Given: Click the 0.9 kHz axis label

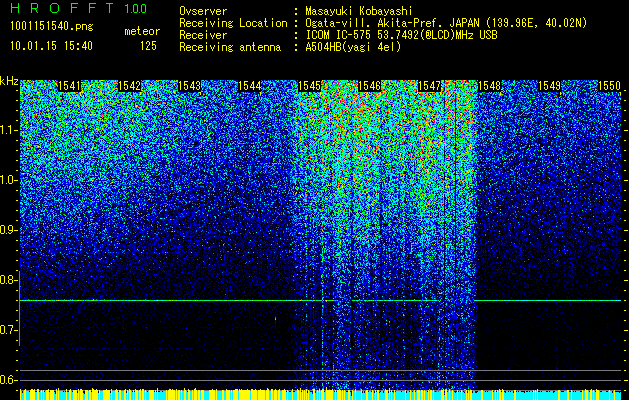Looking at the screenshot, I should 8,230.
